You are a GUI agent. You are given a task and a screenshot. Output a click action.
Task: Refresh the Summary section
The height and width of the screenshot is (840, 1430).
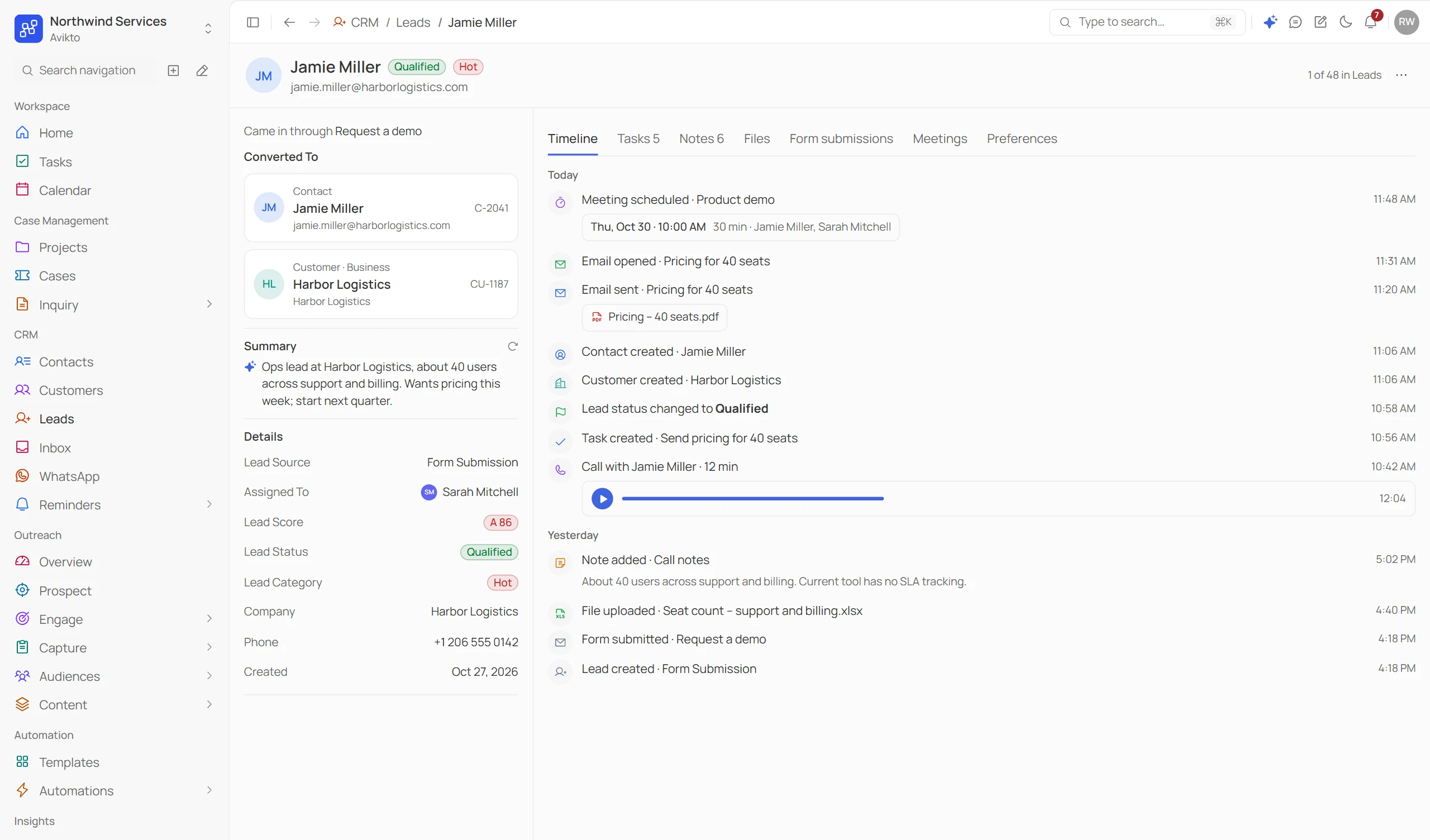tap(512, 346)
